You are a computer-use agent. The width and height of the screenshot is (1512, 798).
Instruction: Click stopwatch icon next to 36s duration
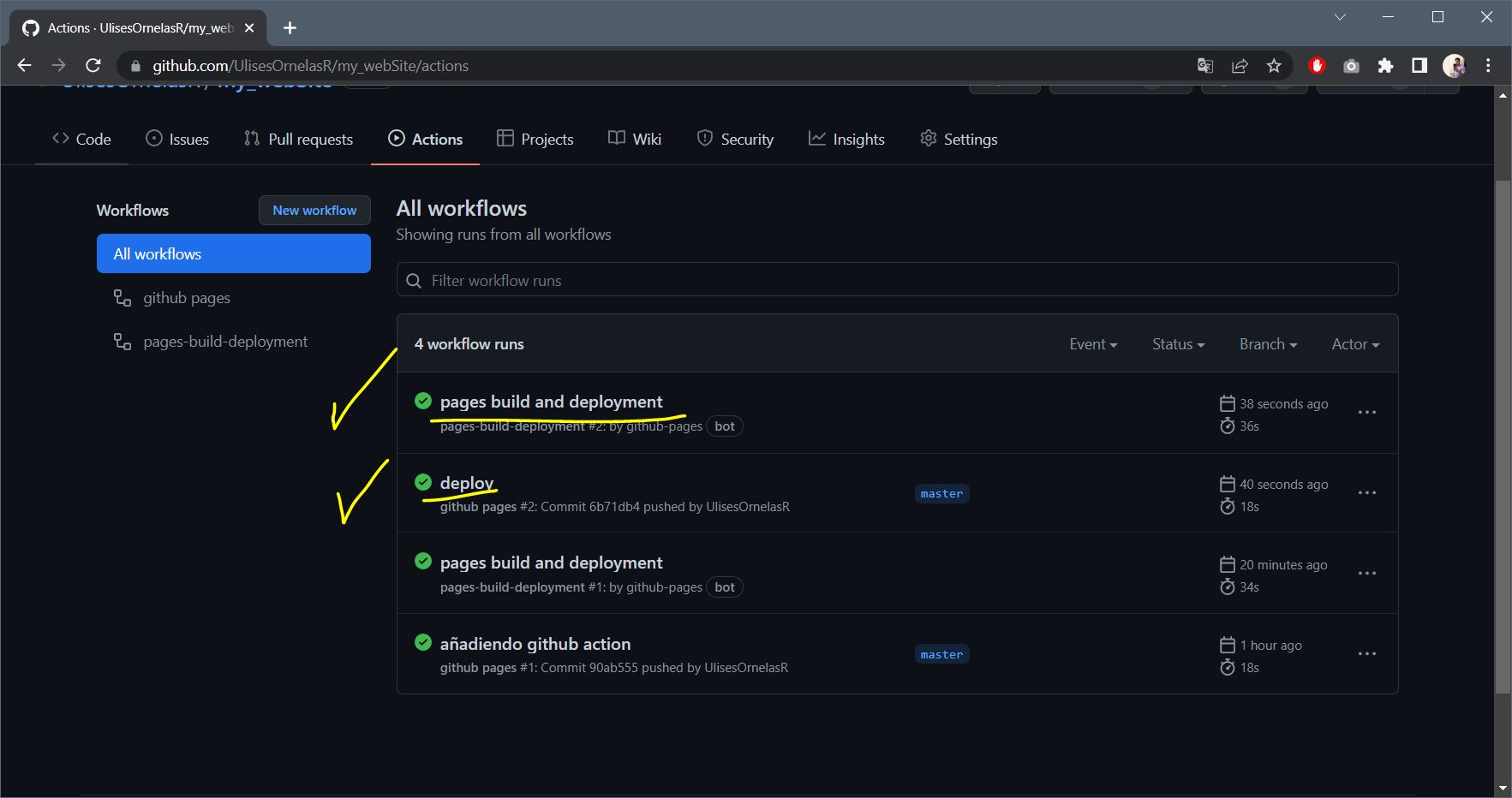pos(1227,426)
